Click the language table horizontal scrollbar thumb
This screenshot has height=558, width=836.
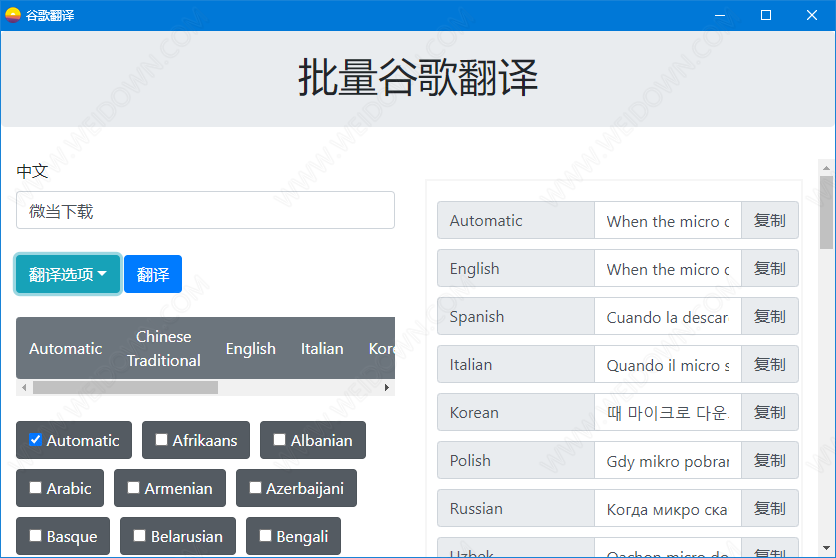click(x=125, y=387)
